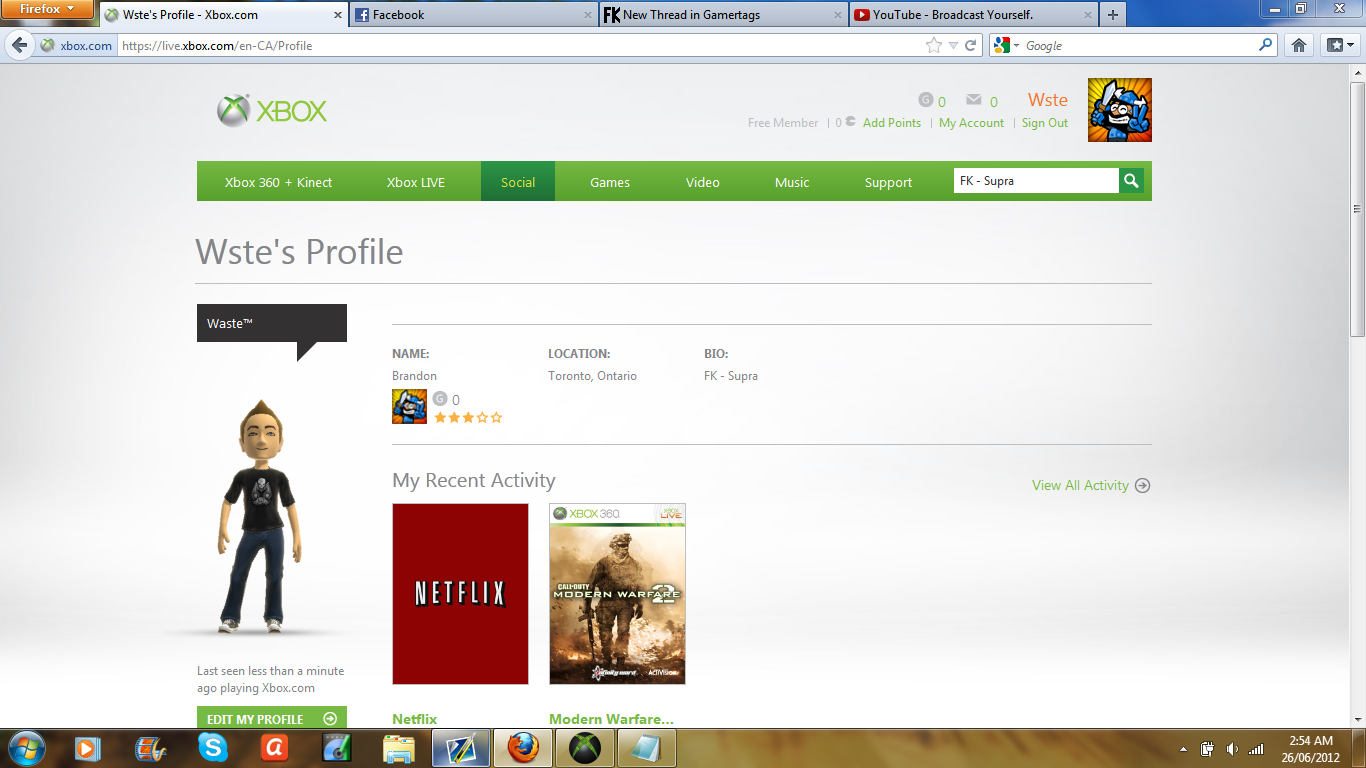Click the Google search box
Screen dimensions: 1366x768
pyautogui.click(x=1140, y=45)
